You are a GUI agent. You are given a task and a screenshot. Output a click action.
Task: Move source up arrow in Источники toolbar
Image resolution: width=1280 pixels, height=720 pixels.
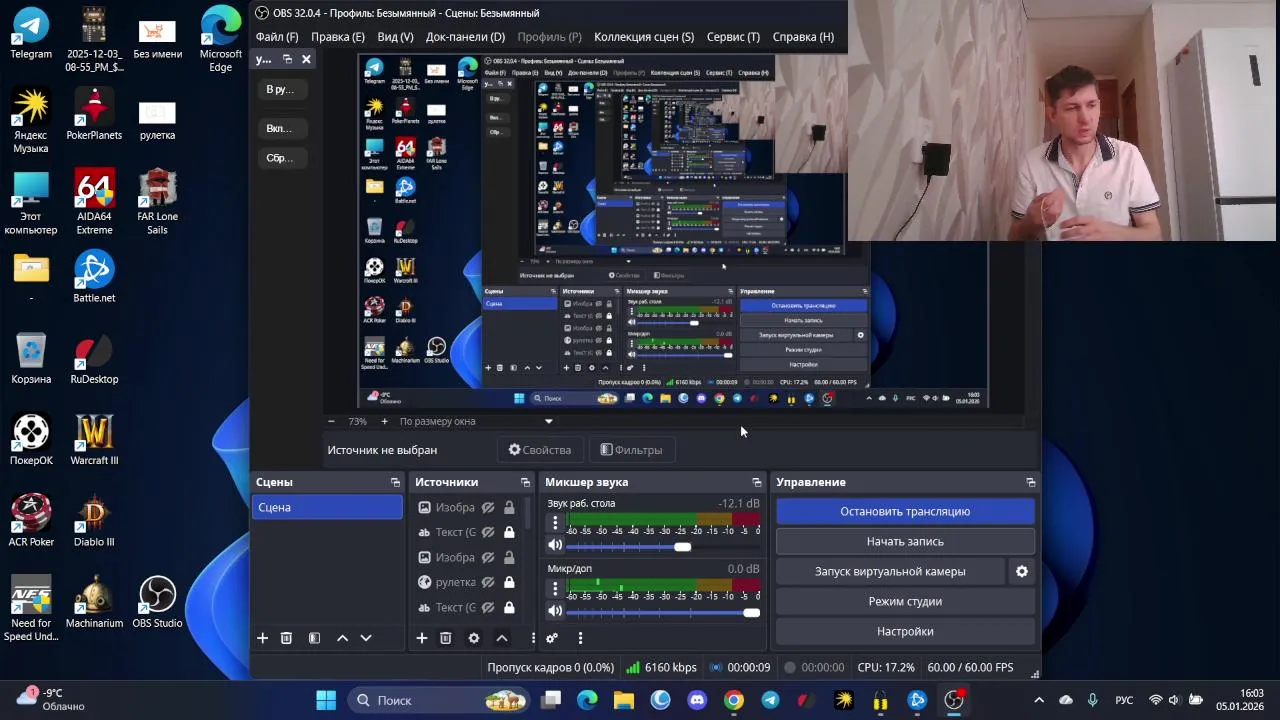(502, 638)
